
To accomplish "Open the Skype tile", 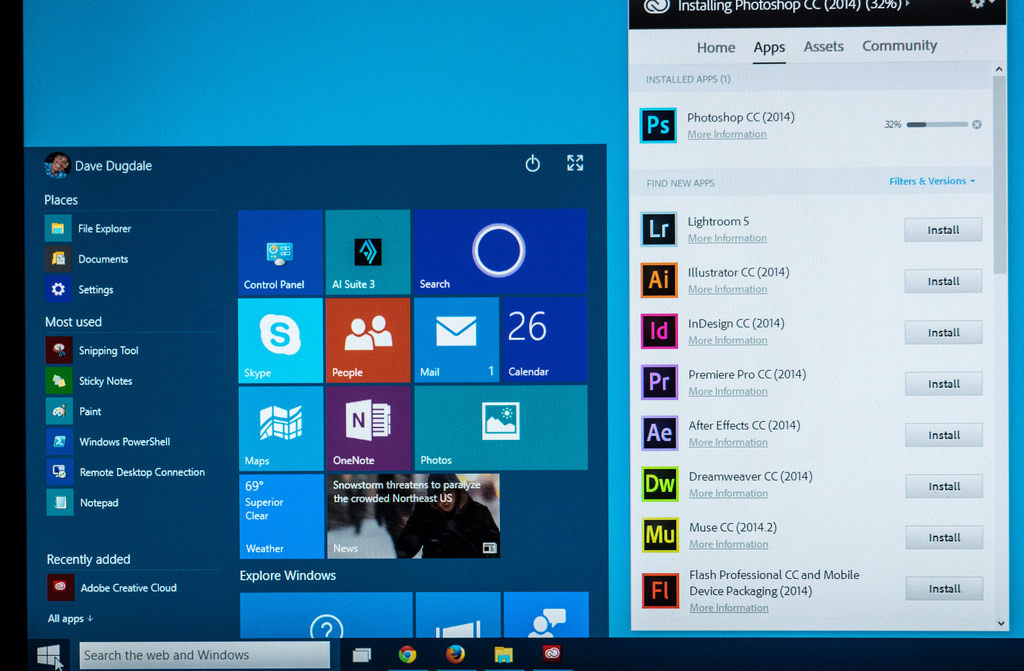I will 279,340.
